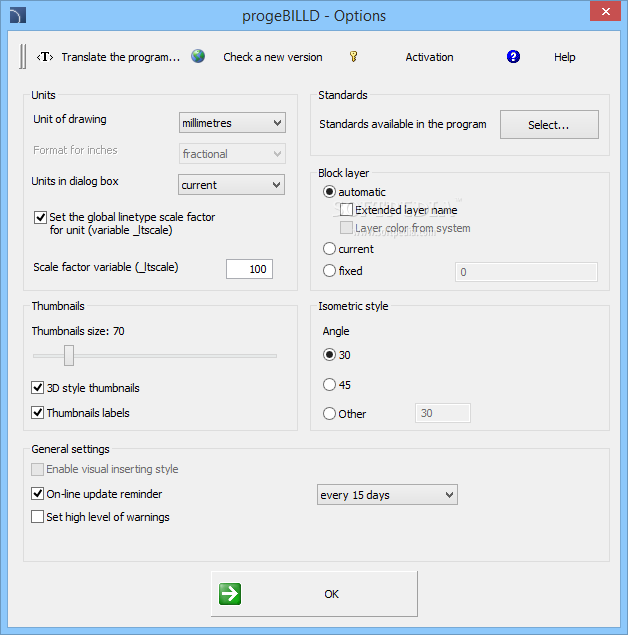Viewport: 628px width, 635px height.
Task: Click Standards available in the program text
Action: 402,124
